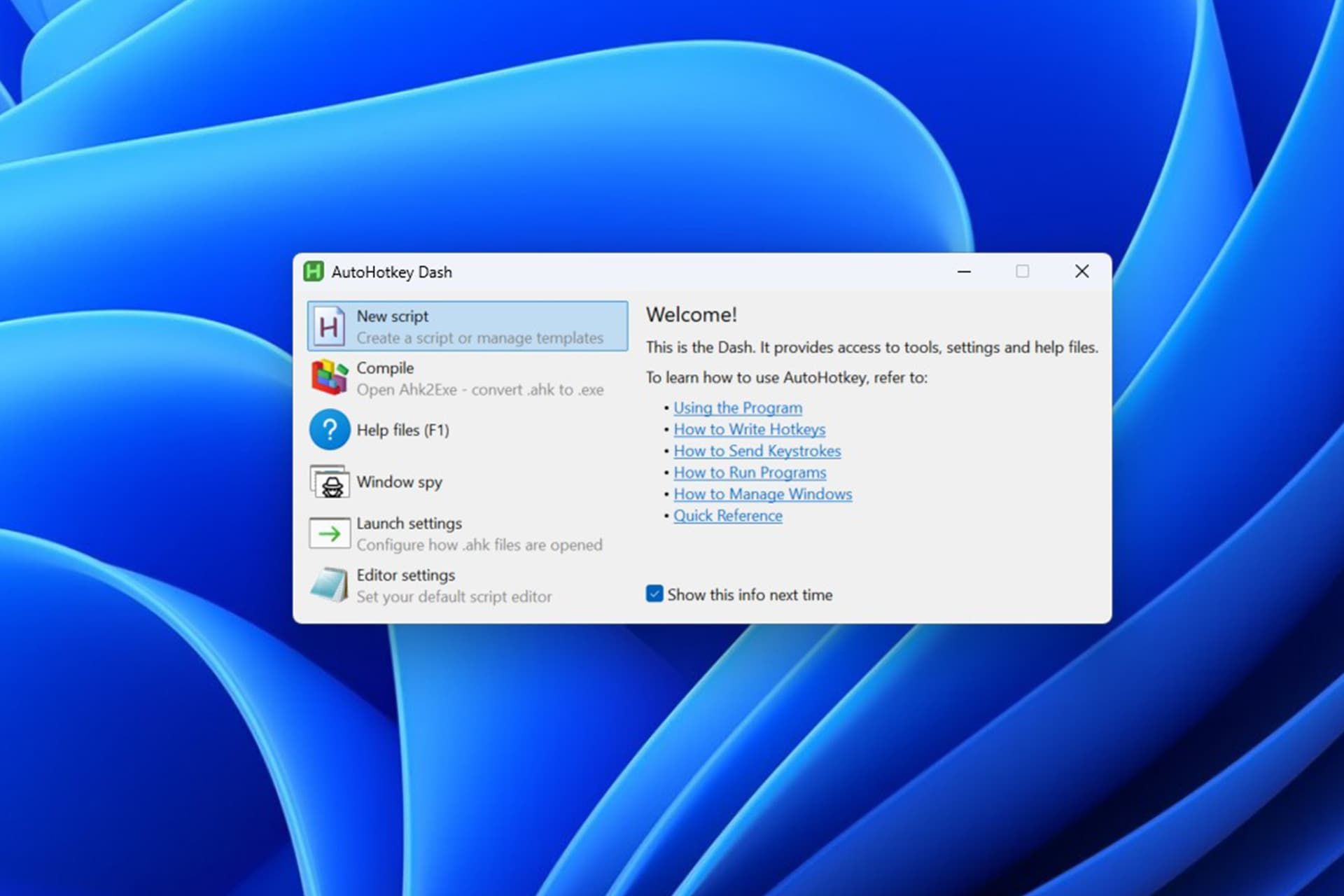The image size is (1344, 896).
Task: Click 'Set your default script editor' text
Action: 454,597
